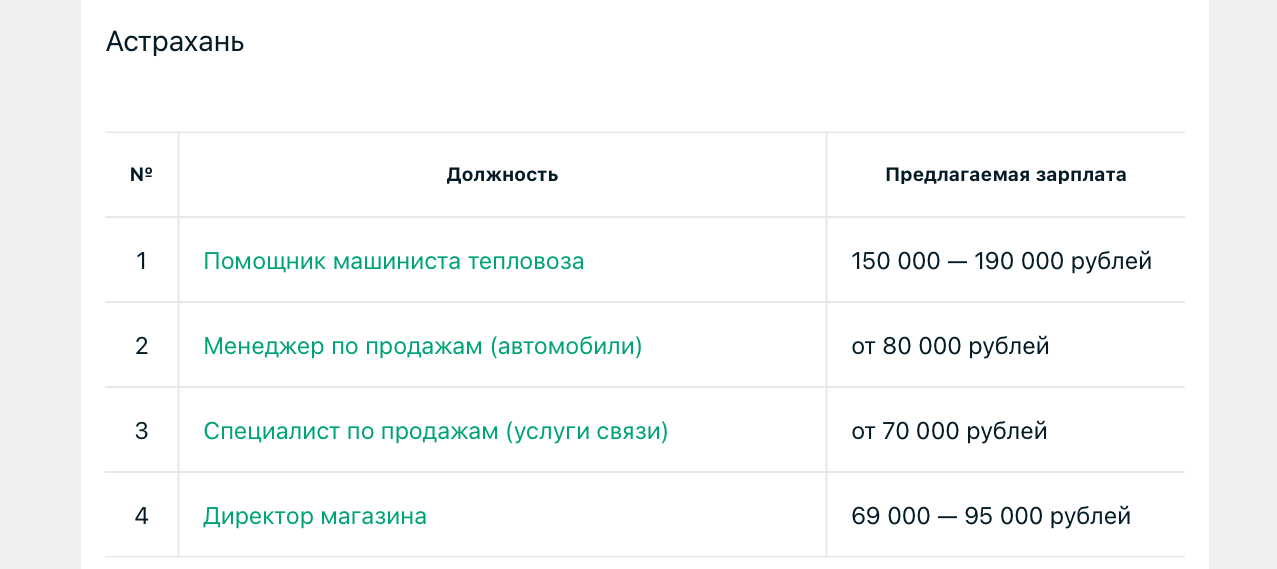Click blank space after the Директор магазина link
The width and height of the screenshot is (1277, 569).
[625, 516]
